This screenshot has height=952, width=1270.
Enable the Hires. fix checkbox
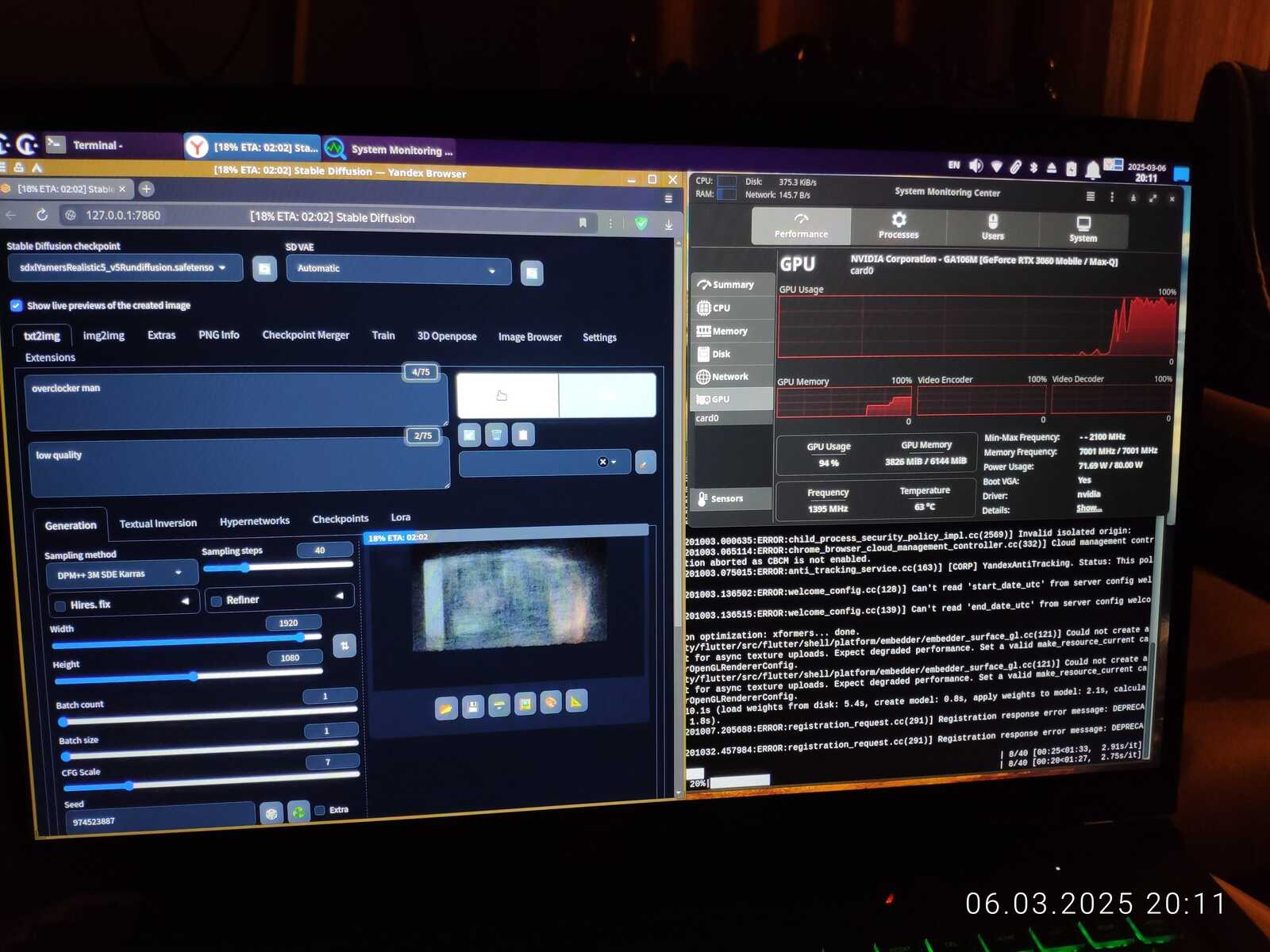pyautogui.click(x=60, y=606)
